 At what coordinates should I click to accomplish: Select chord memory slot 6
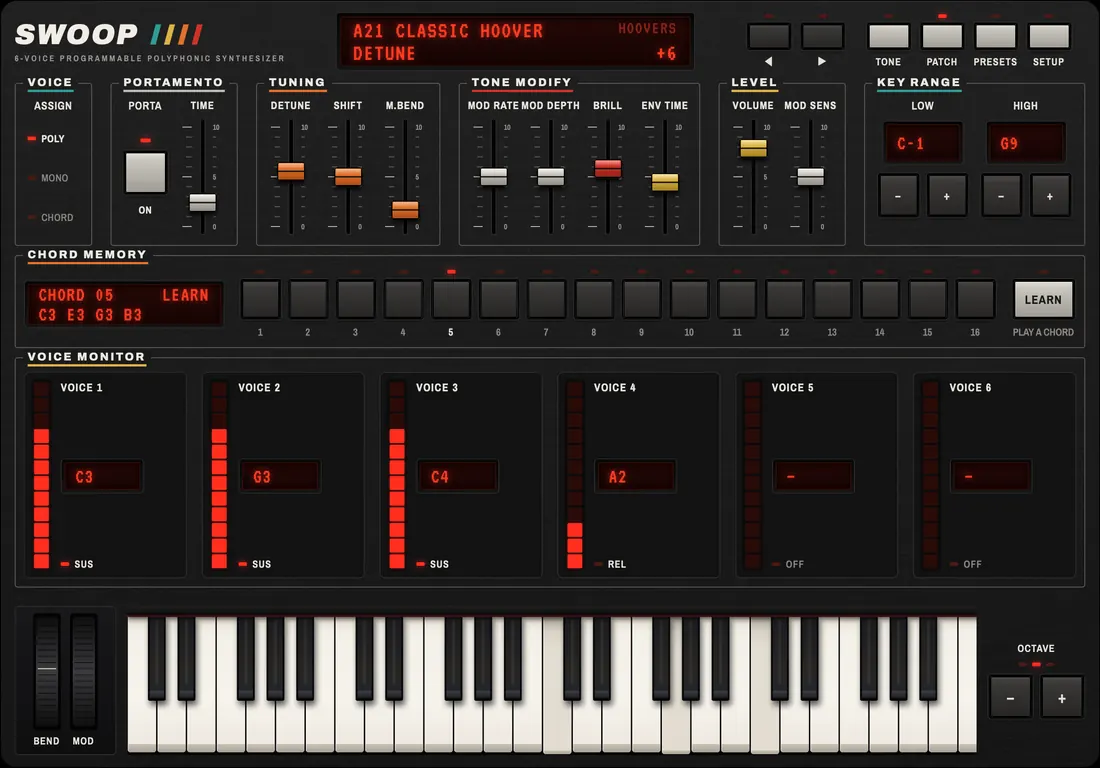point(499,299)
